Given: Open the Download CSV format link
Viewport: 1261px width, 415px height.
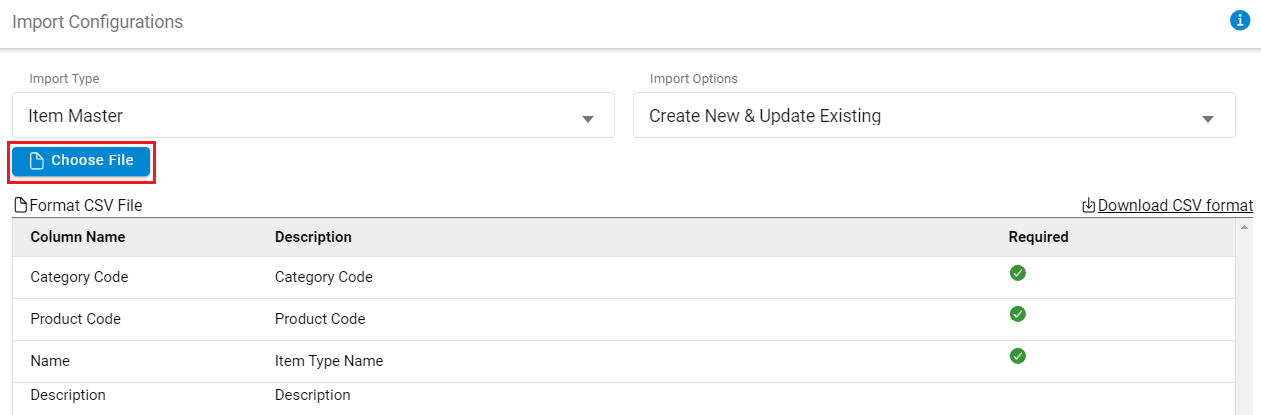Looking at the screenshot, I should tap(1175, 206).
